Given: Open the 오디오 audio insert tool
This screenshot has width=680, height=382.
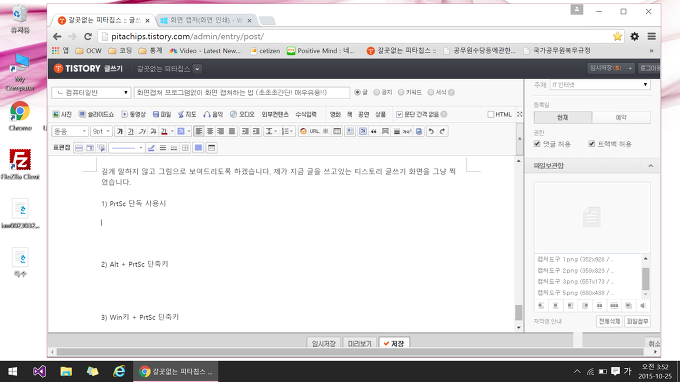Looking at the screenshot, I should [242, 114].
